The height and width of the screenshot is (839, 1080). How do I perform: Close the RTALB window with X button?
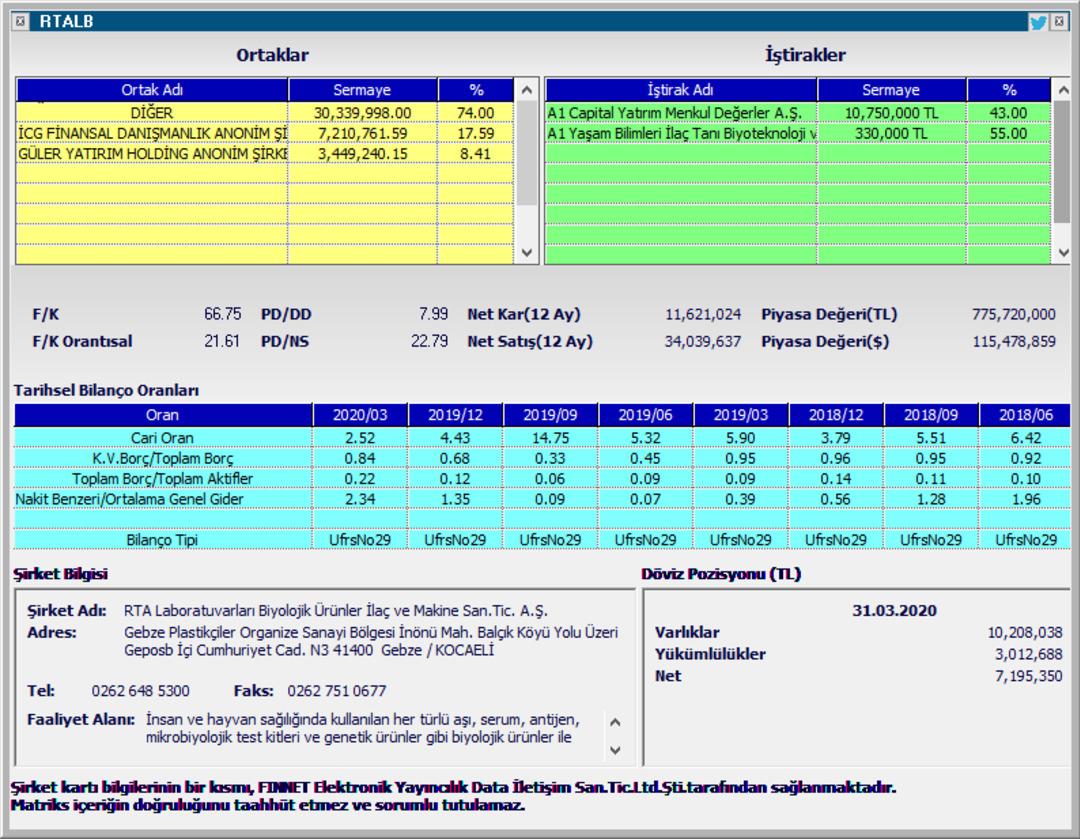[x=1059, y=22]
